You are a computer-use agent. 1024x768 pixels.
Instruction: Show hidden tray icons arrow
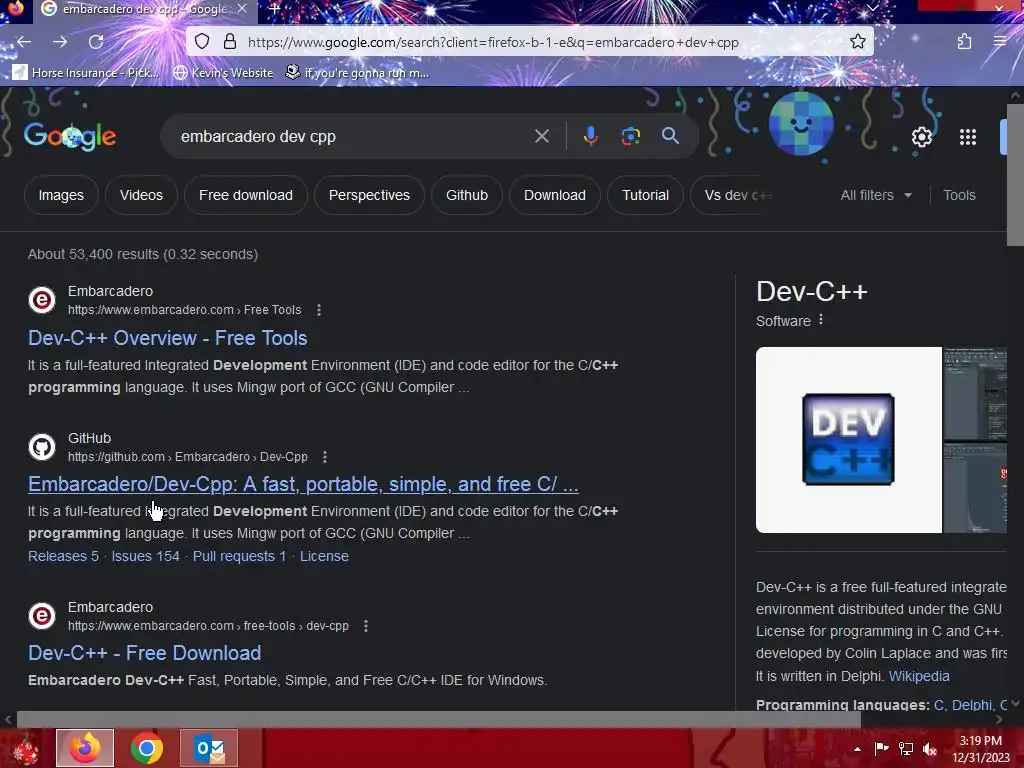pos(857,748)
